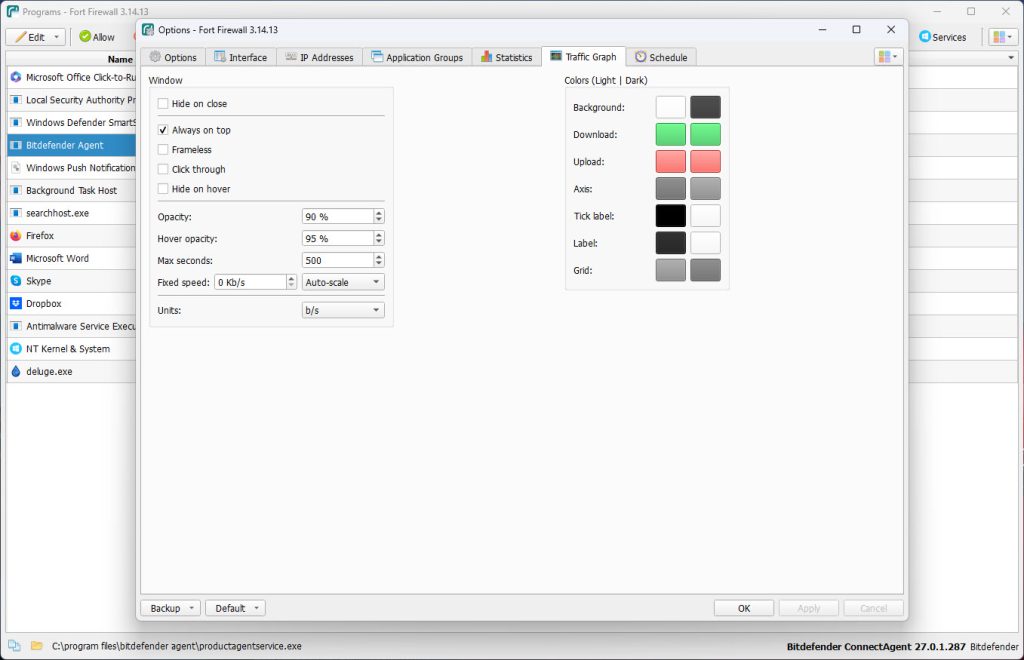Image resolution: width=1024 pixels, height=660 pixels.
Task: Open the Backup dropdown button
Action: pos(170,608)
